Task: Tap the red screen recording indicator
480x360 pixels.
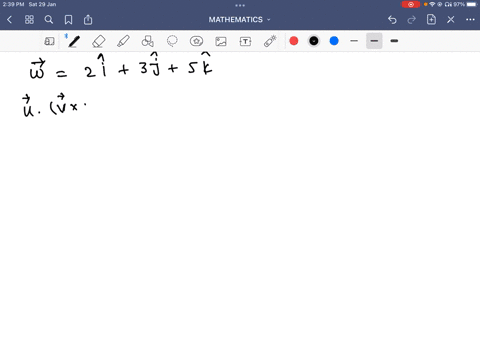Action: [x=411, y=4]
